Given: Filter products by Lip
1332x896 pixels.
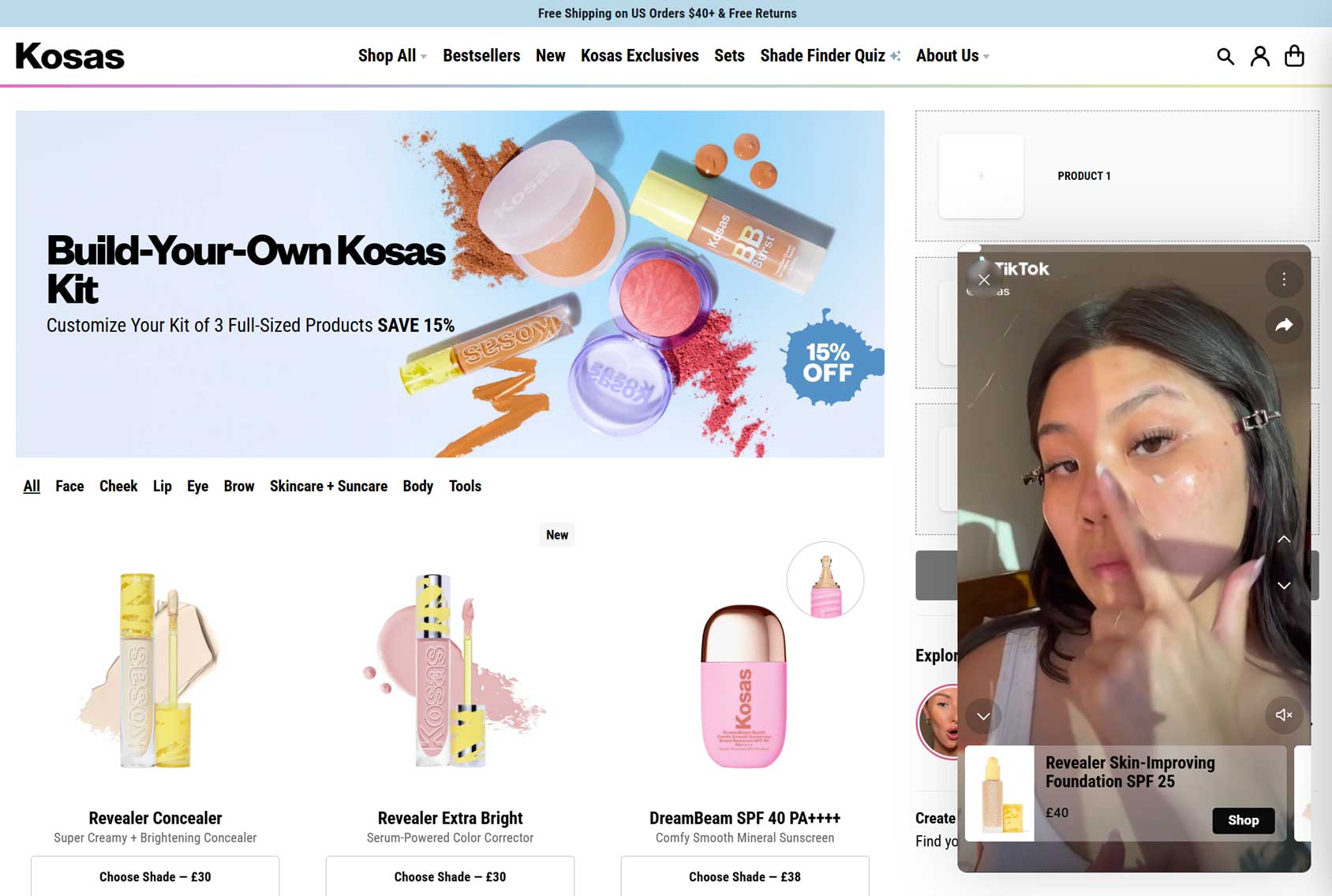Looking at the screenshot, I should click(163, 486).
